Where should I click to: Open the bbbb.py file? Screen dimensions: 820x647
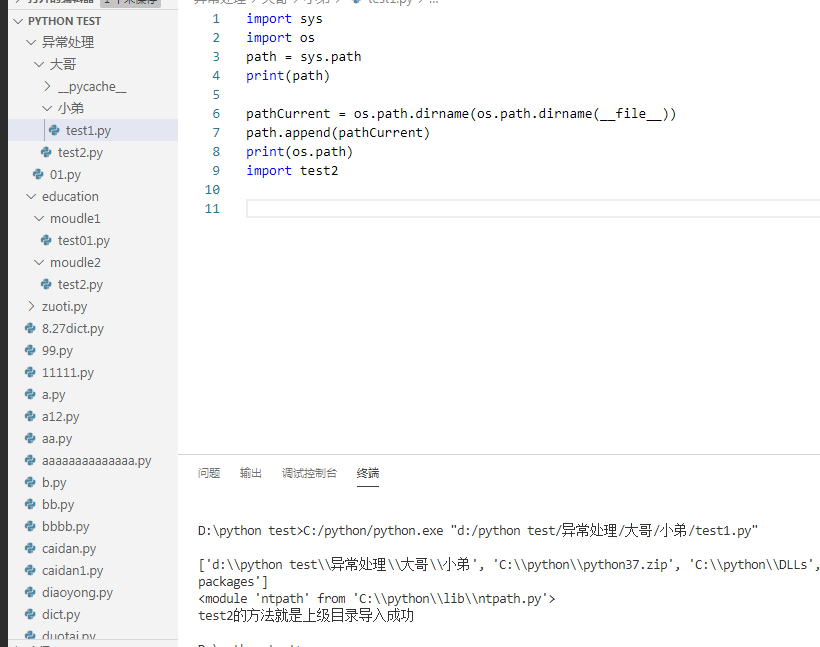click(66, 527)
